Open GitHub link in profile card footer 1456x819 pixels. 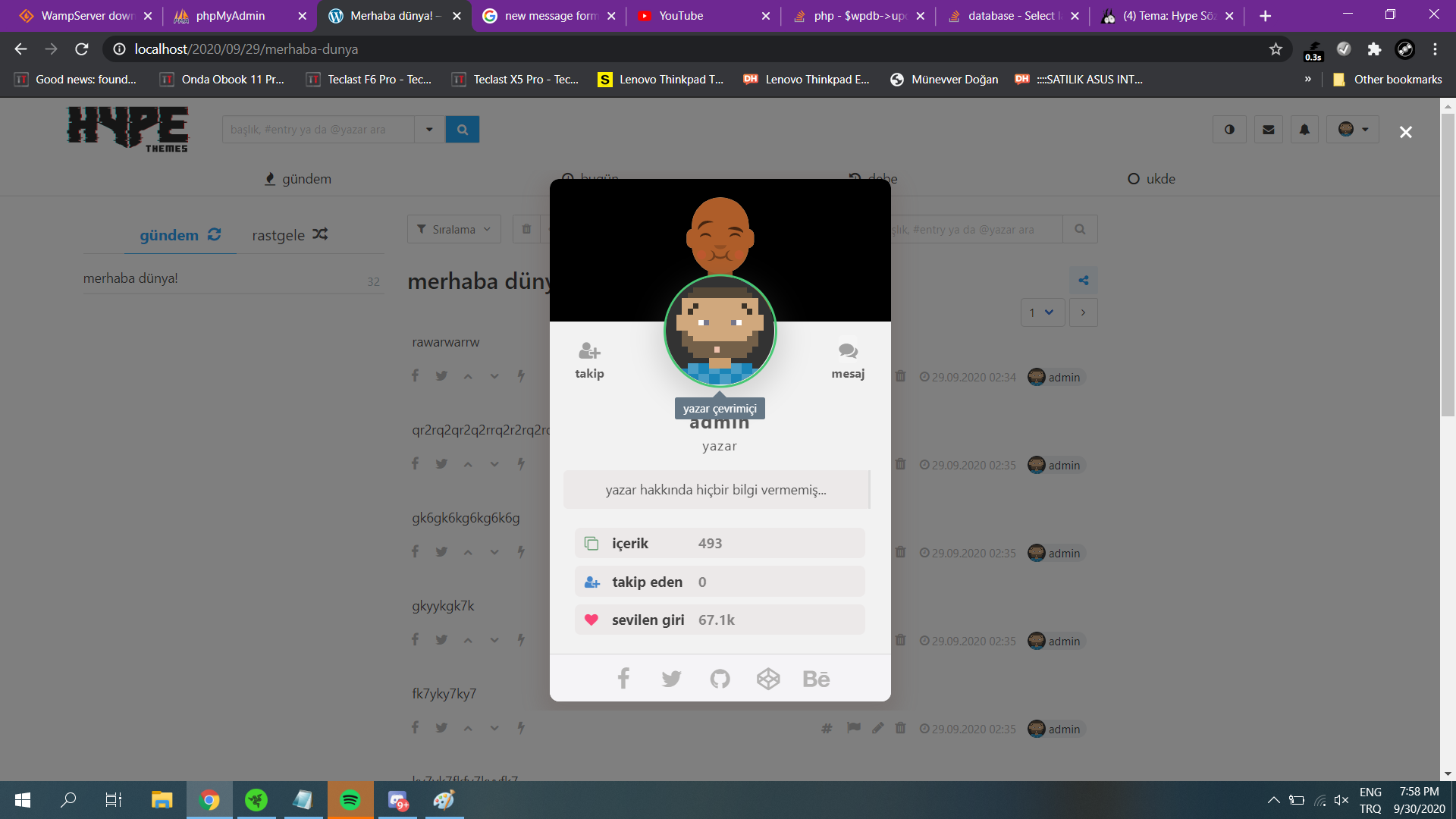tap(720, 678)
